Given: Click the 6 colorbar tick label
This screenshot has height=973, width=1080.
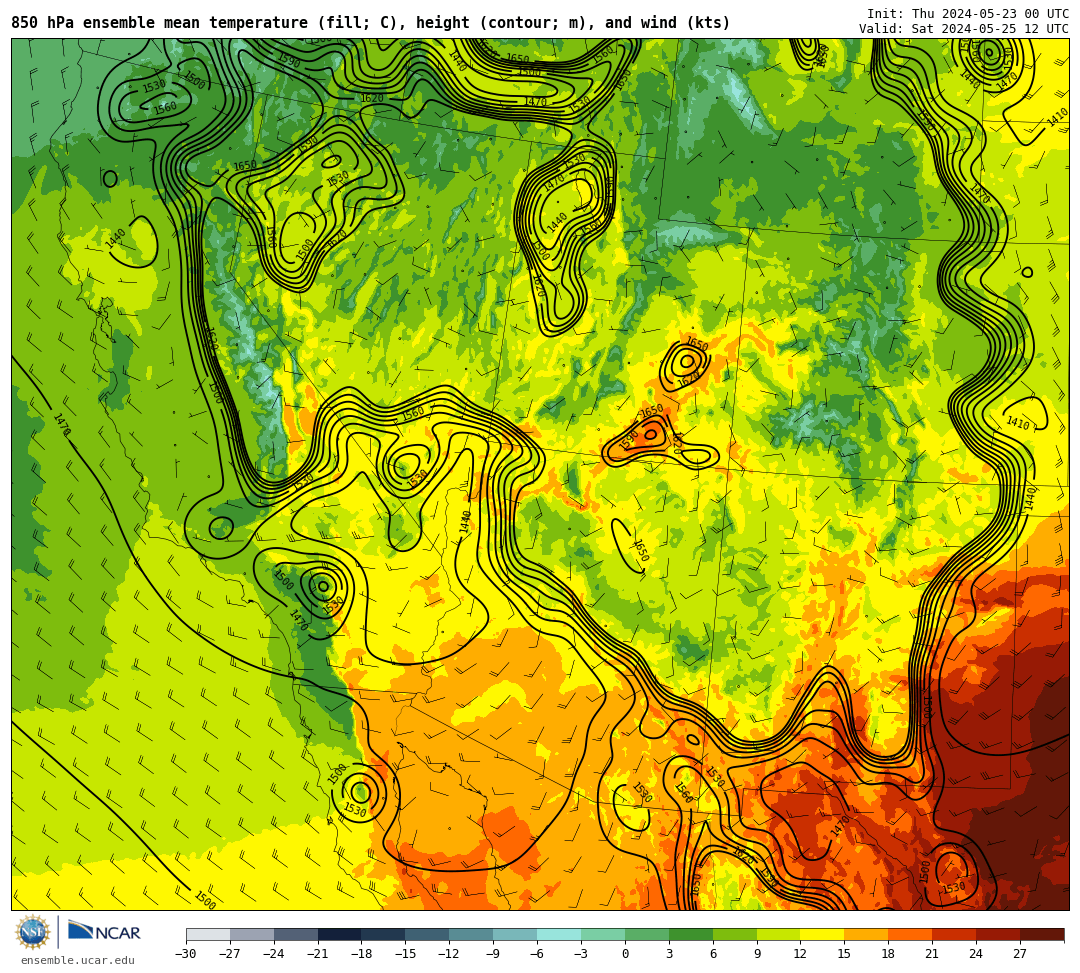Looking at the screenshot, I should coord(713,954).
